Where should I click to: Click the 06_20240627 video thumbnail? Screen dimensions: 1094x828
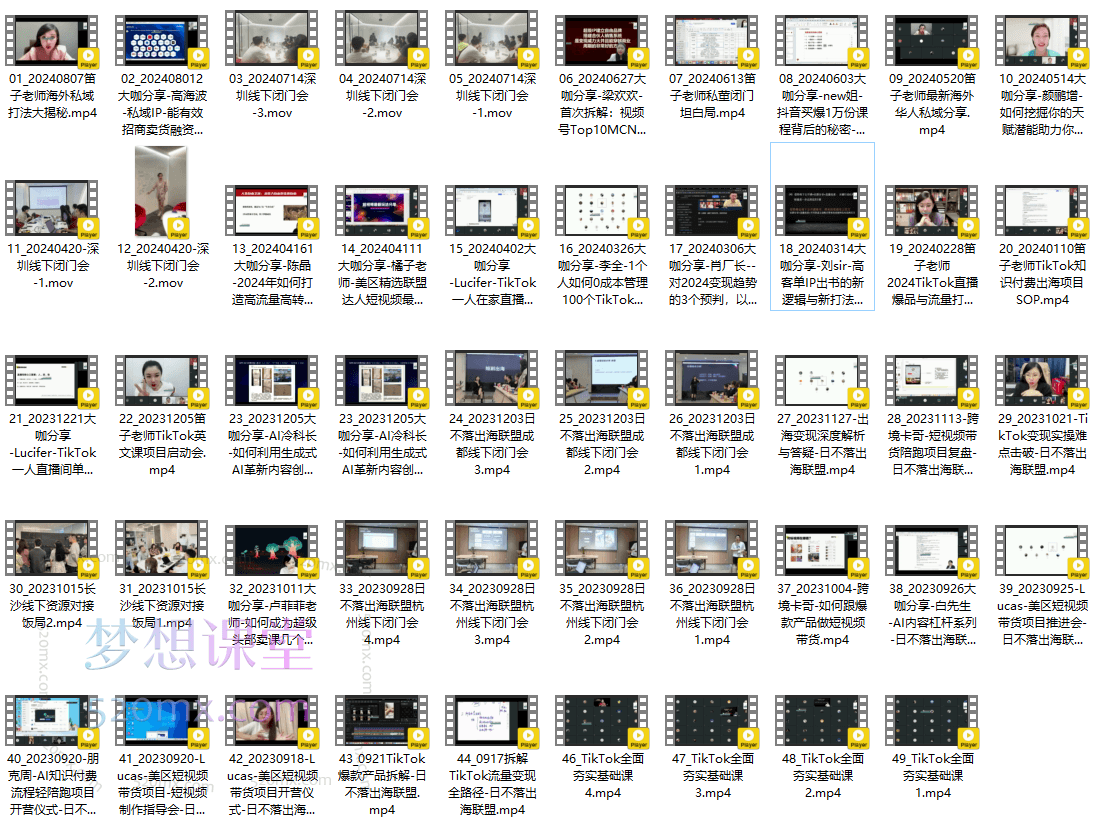601,40
